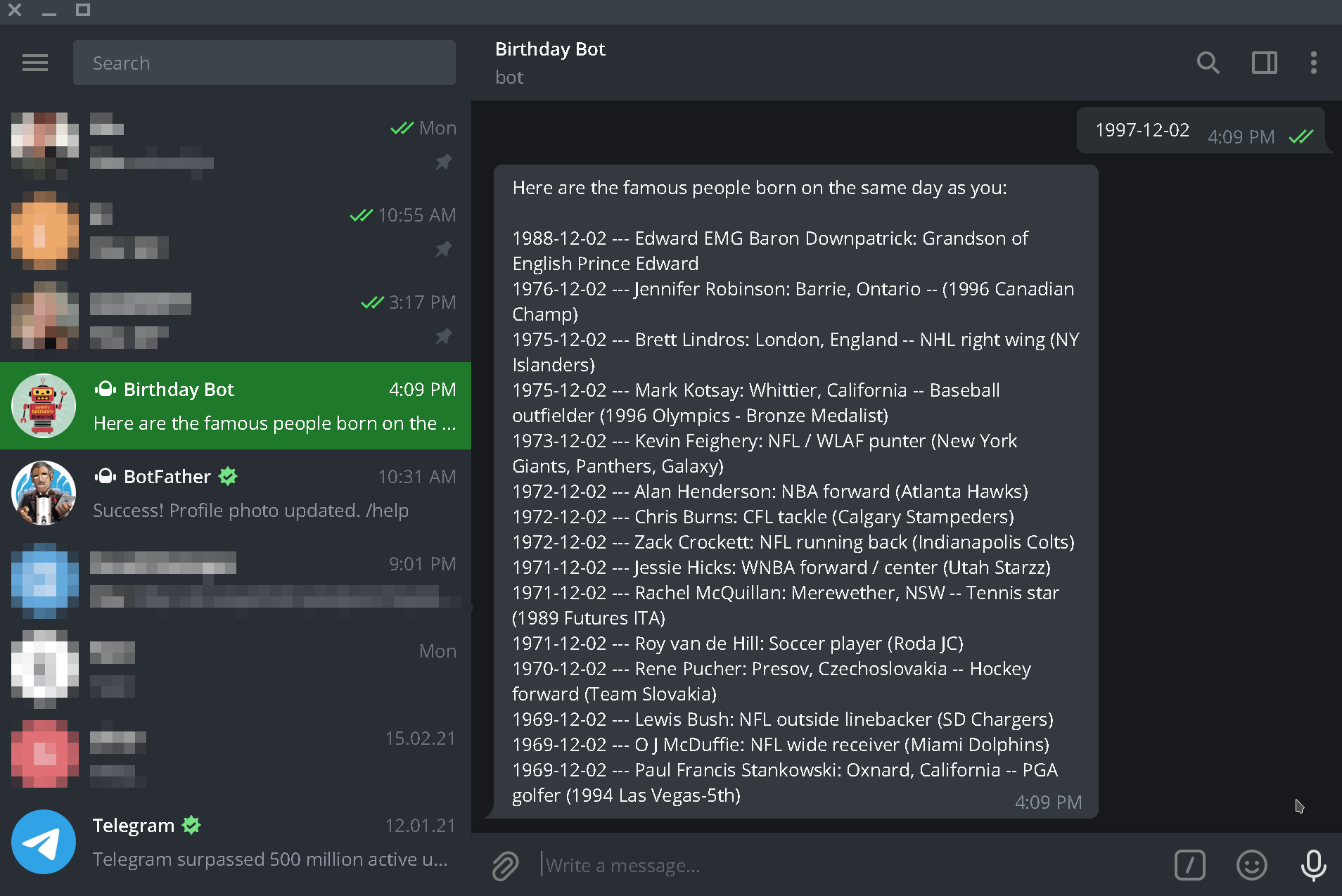
Task: Click the Birthday Bot header title
Action: click(550, 49)
